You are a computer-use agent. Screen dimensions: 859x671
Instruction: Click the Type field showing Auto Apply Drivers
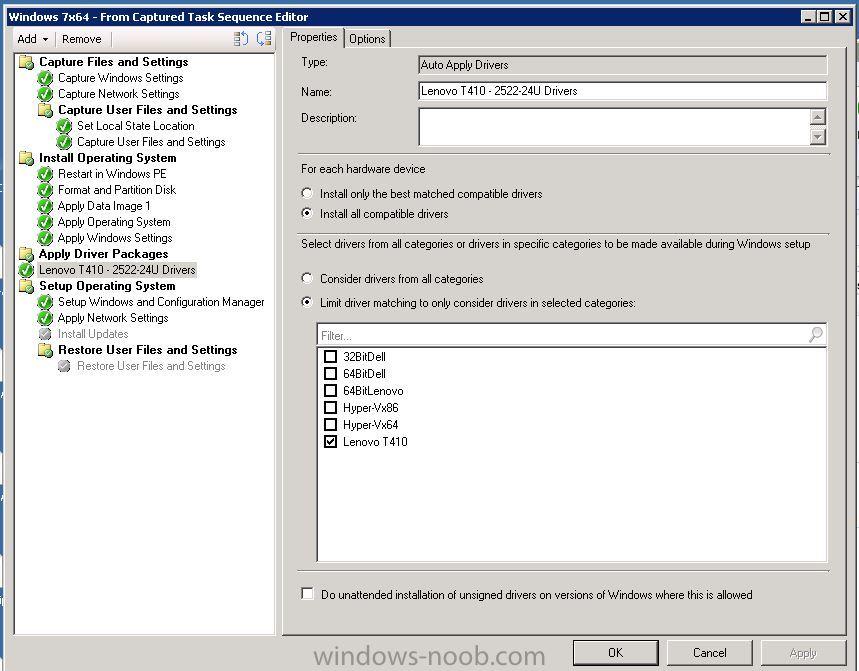622,65
